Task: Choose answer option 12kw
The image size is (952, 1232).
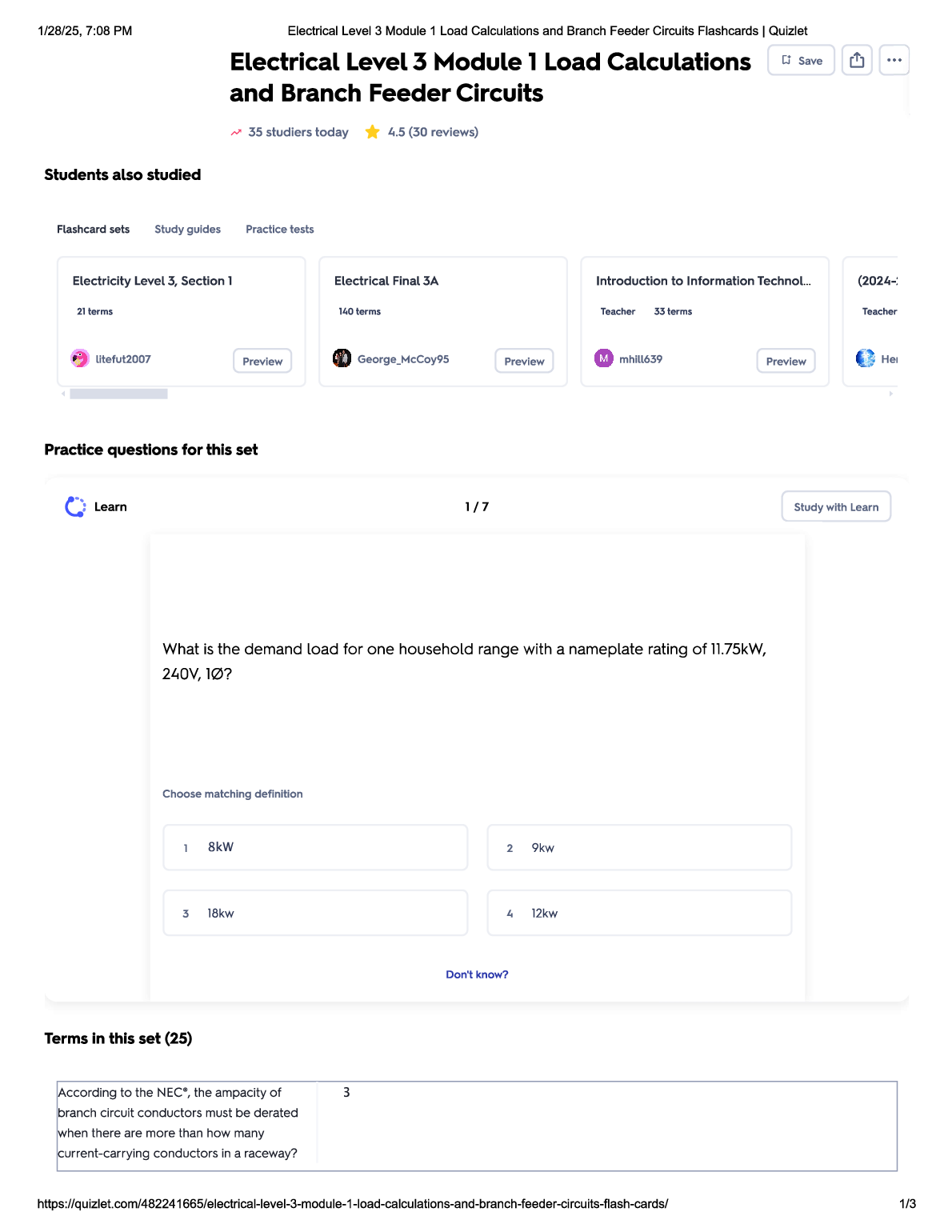Action: [x=639, y=913]
